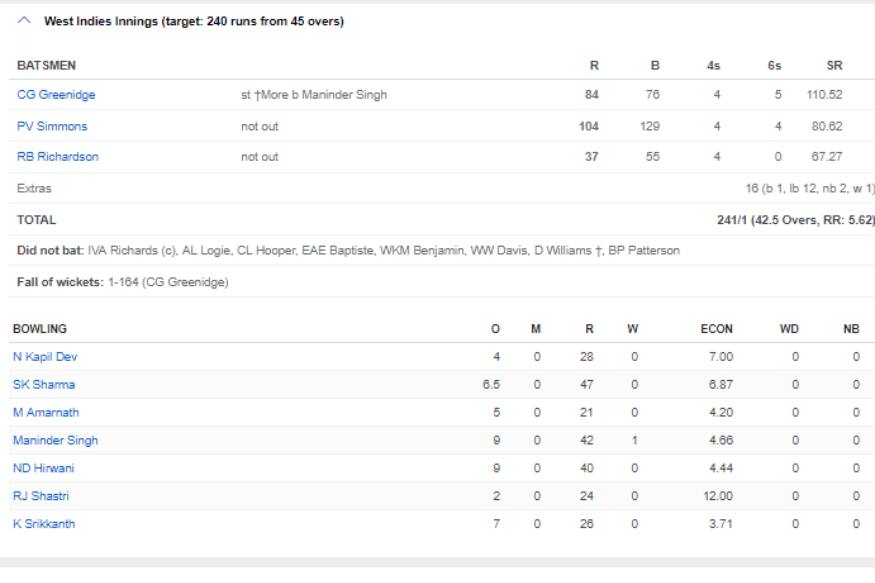Viewport: 875px width, 583px height.
Task: Collapse the West Indies Innings section
Action: point(23,23)
